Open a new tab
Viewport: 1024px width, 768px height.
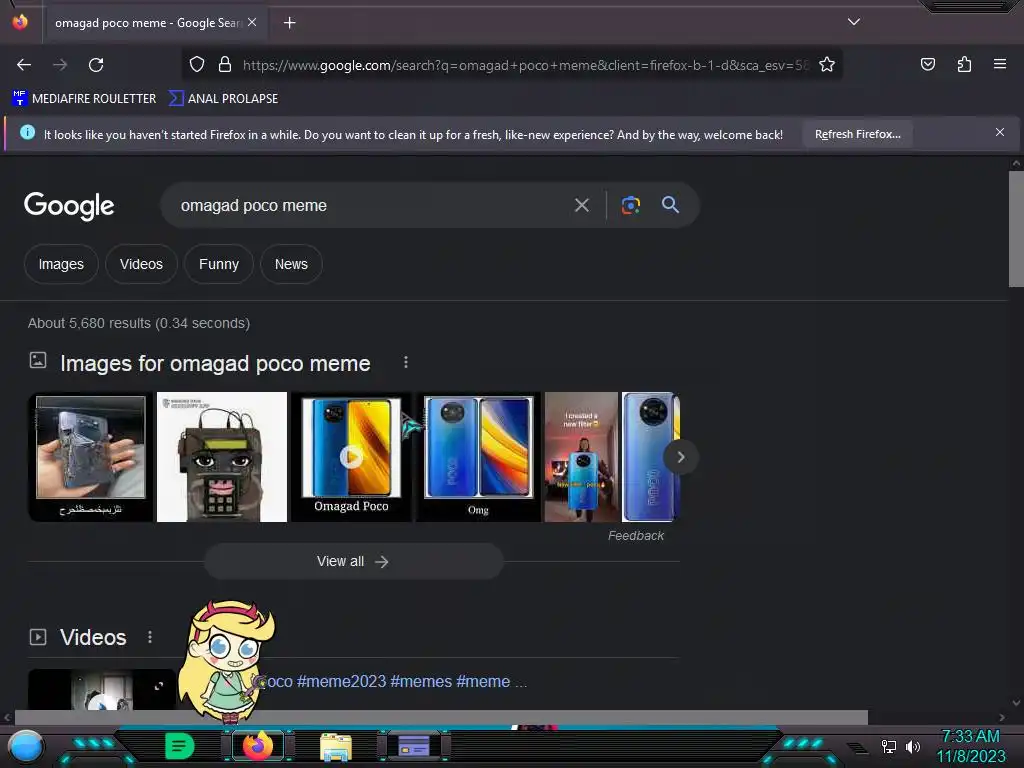pos(289,23)
